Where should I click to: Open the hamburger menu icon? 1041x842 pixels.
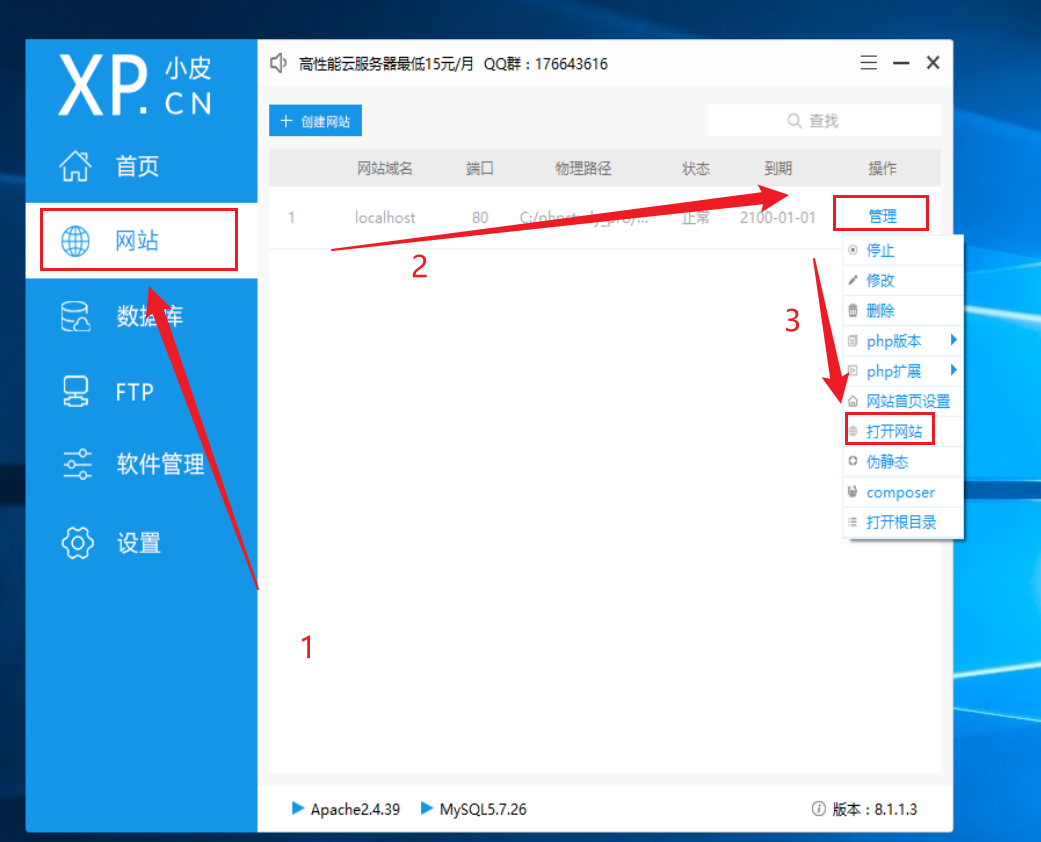[x=868, y=62]
